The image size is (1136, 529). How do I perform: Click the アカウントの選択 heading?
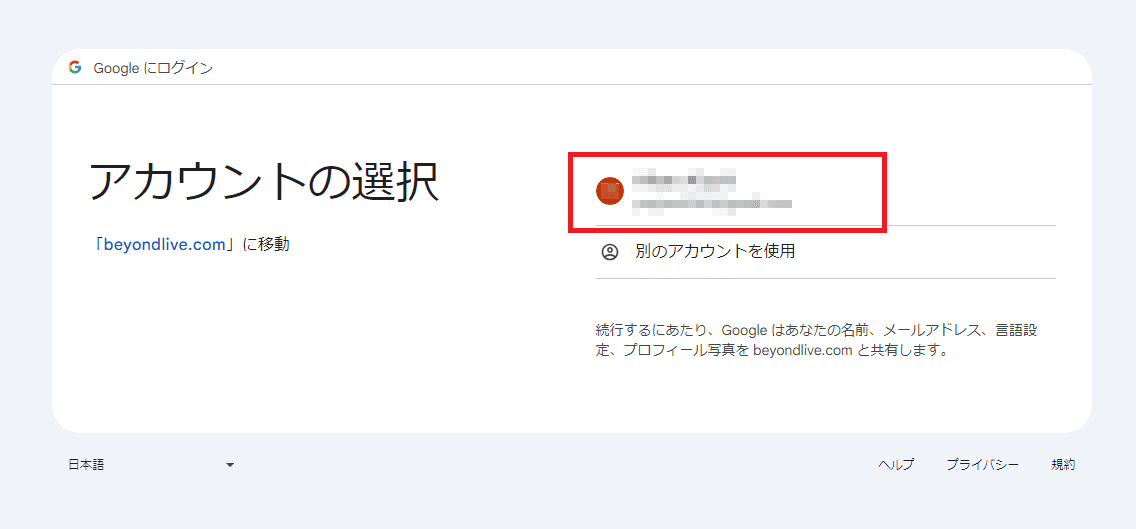click(264, 182)
